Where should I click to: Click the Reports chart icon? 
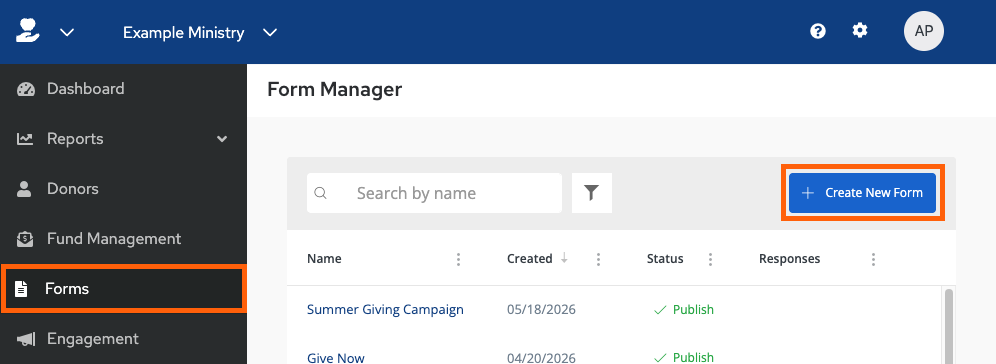25,138
